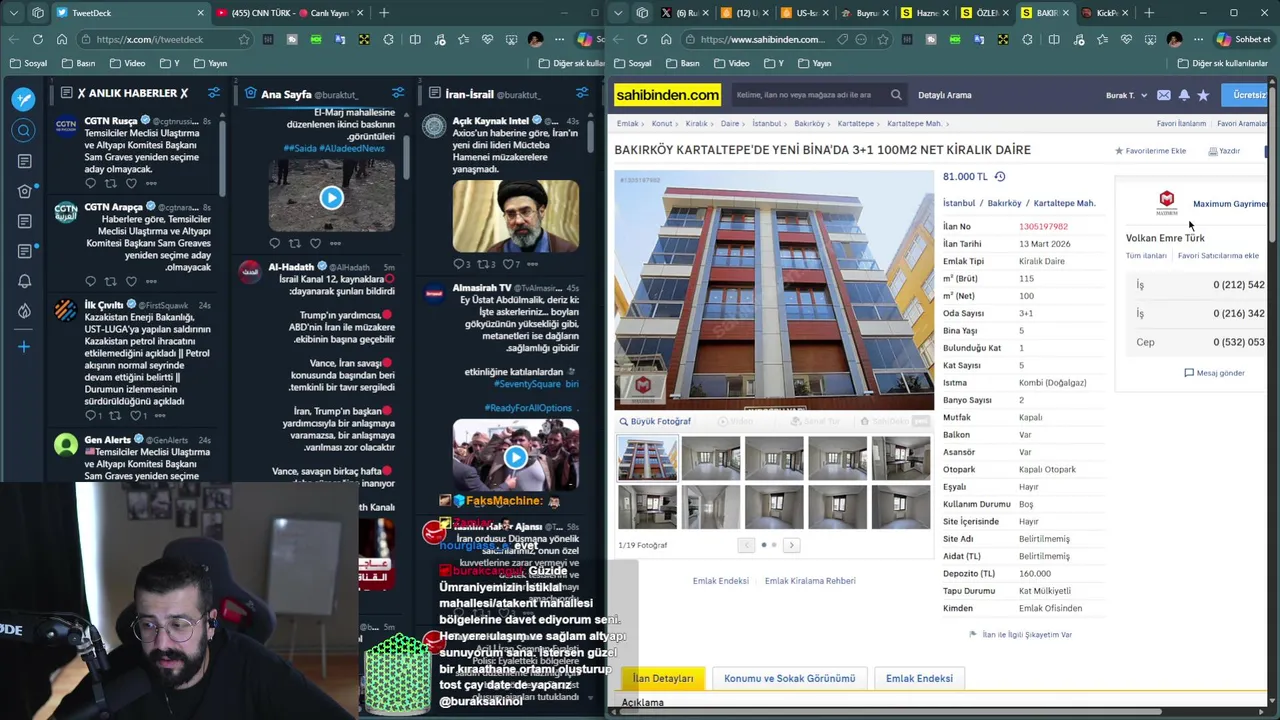Click the sahibinden address bar URL
Image resolution: width=1280 pixels, height=720 pixels.
point(762,40)
